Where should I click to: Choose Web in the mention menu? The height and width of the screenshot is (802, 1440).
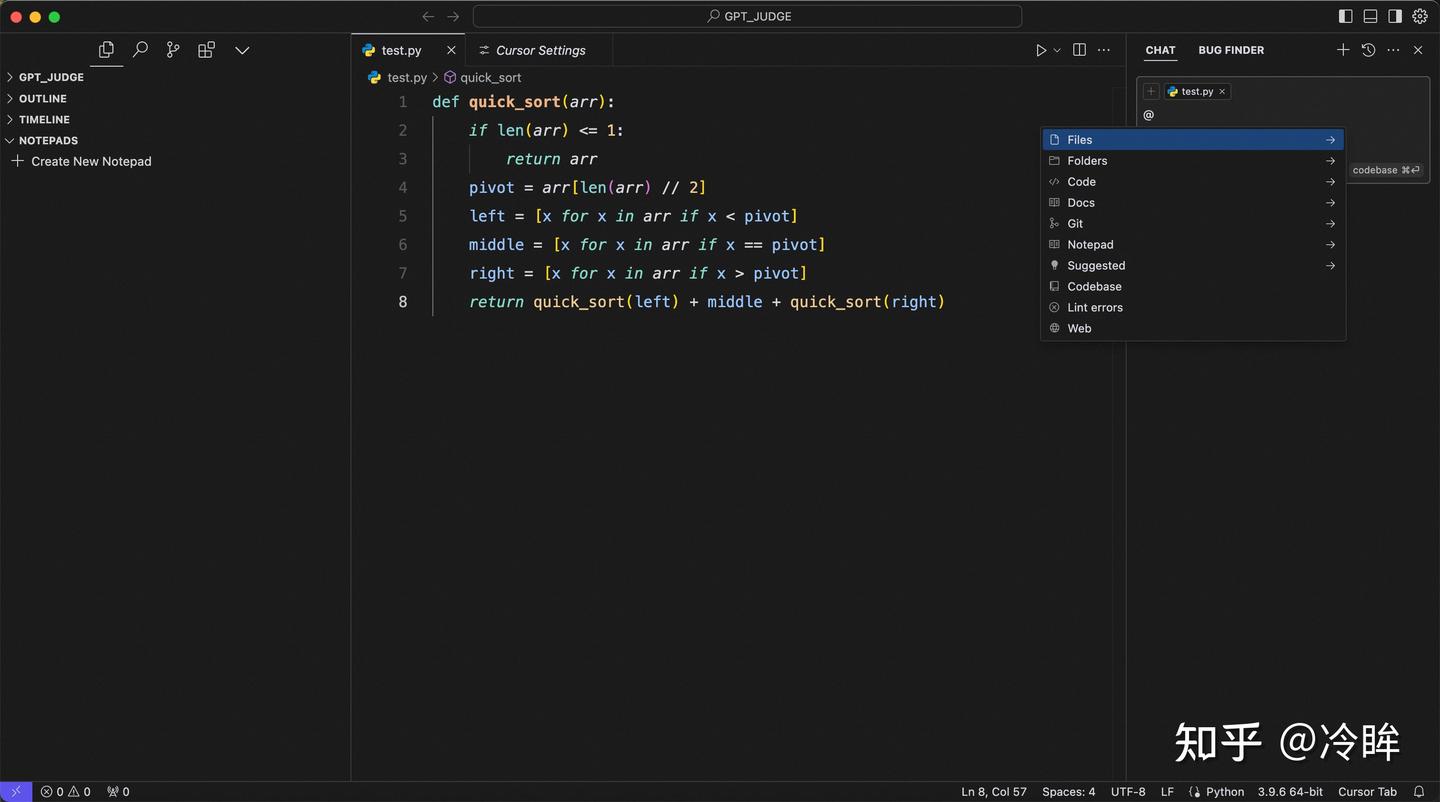(x=1079, y=328)
